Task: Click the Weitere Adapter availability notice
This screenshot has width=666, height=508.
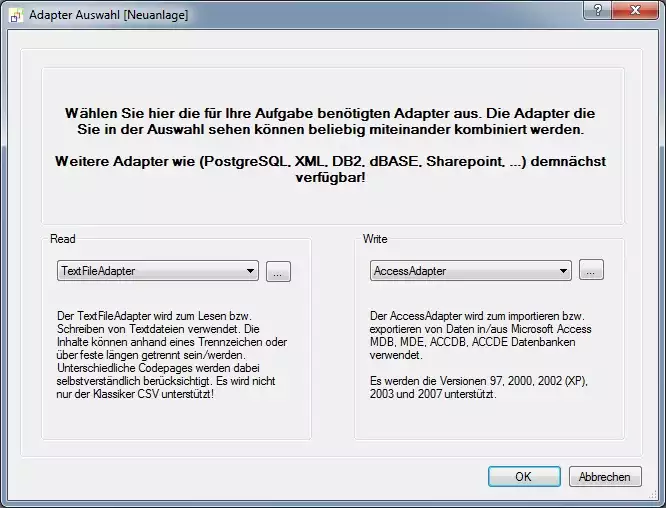Action: click(x=331, y=169)
